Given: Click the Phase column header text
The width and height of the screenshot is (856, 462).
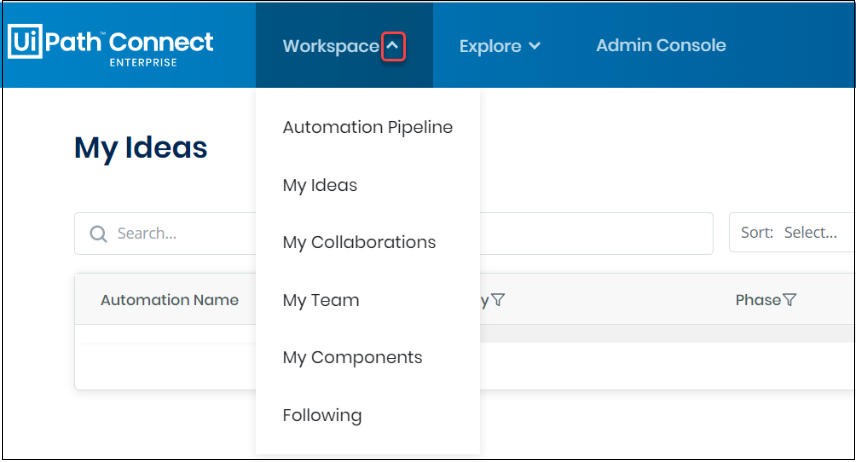Looking at the screenshot, I should click(757, 300).
